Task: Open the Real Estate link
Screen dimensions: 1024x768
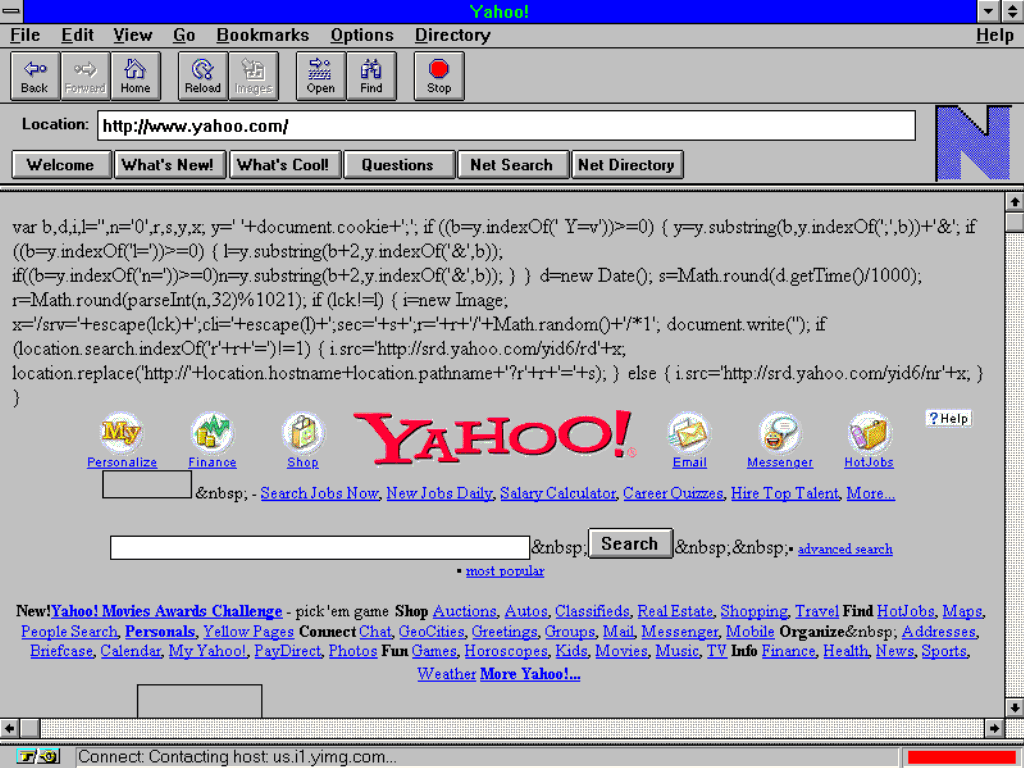Action: tap(675, 611)
